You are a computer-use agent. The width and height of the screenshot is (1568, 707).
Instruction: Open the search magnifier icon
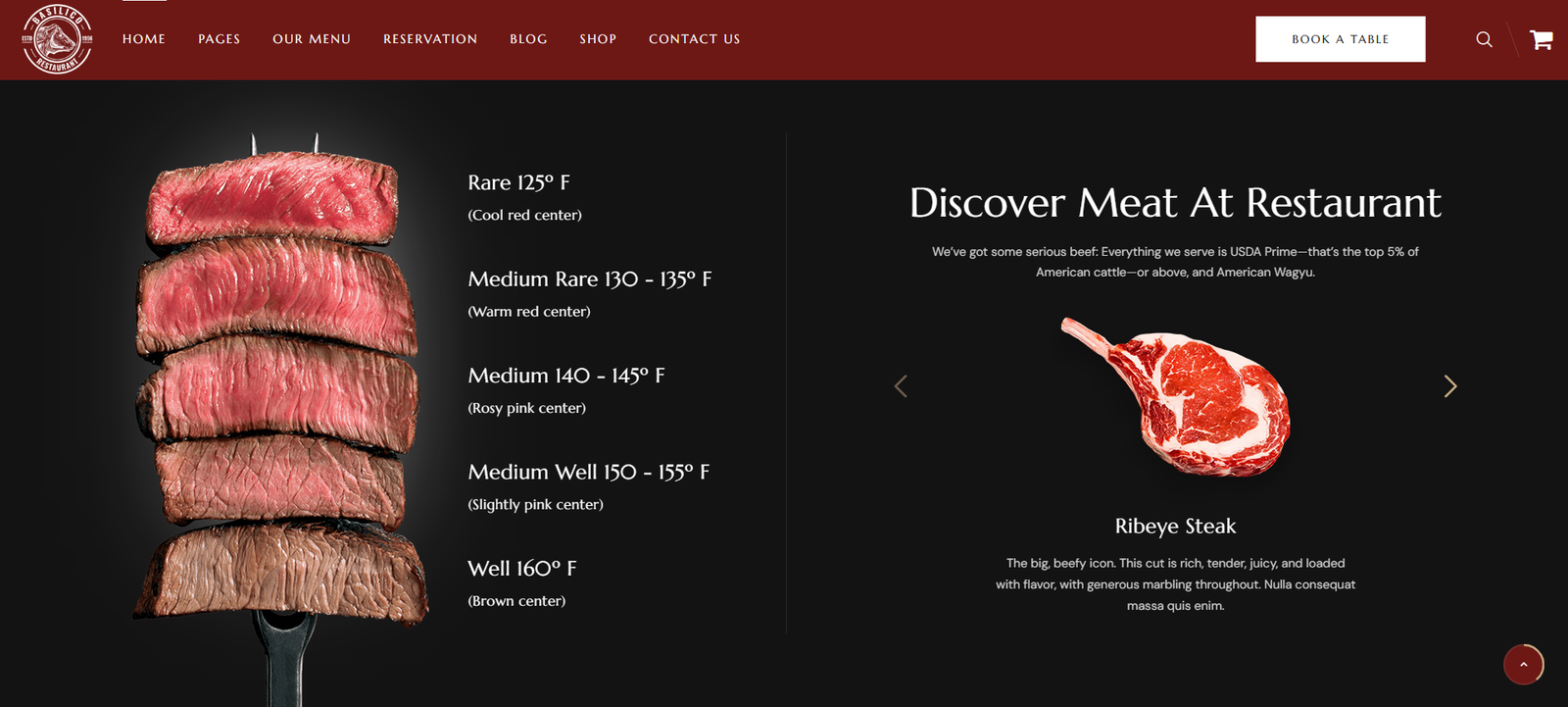tap(1484, 39)
